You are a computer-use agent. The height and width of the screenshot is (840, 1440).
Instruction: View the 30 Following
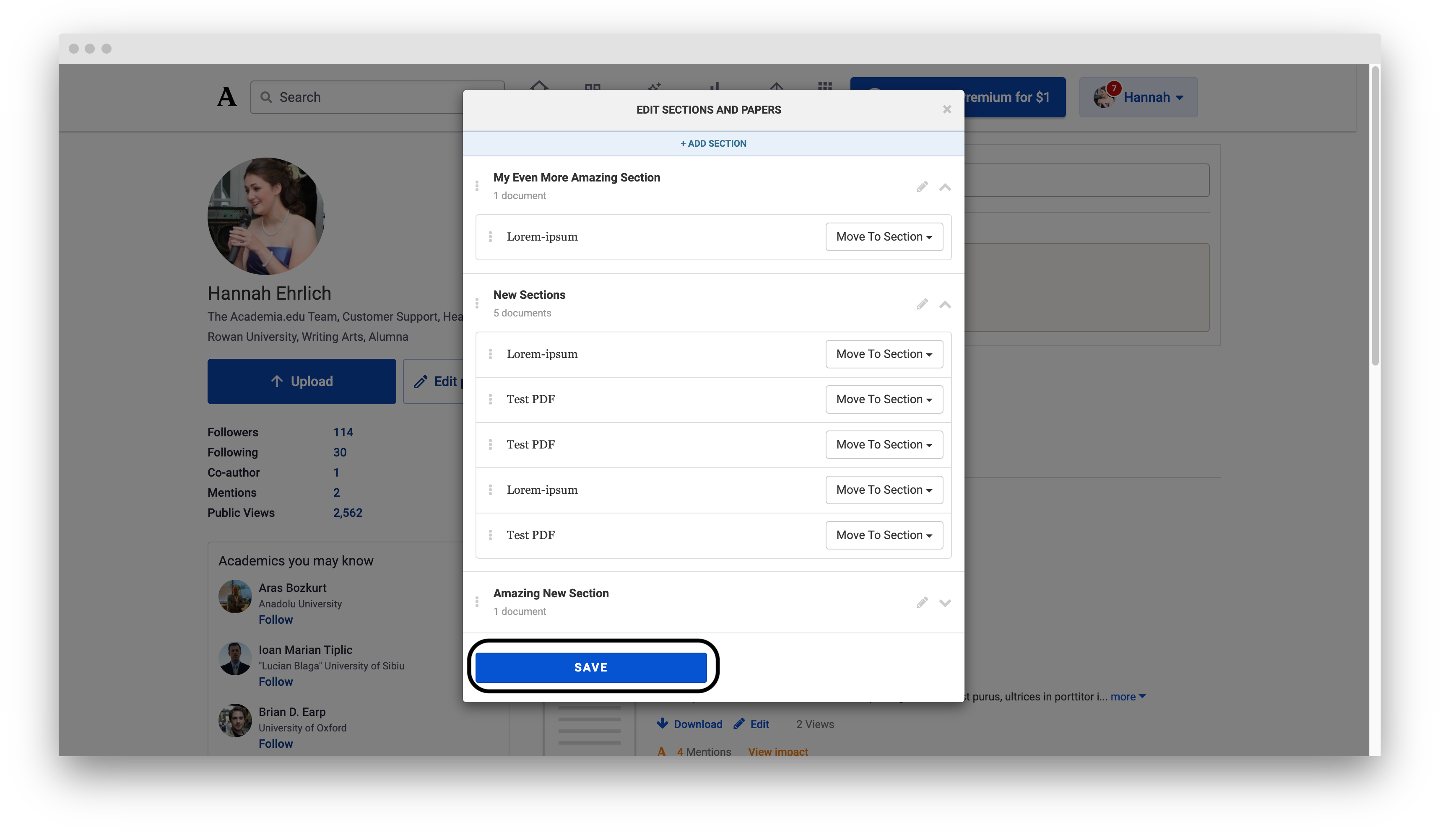pos(340,452)
